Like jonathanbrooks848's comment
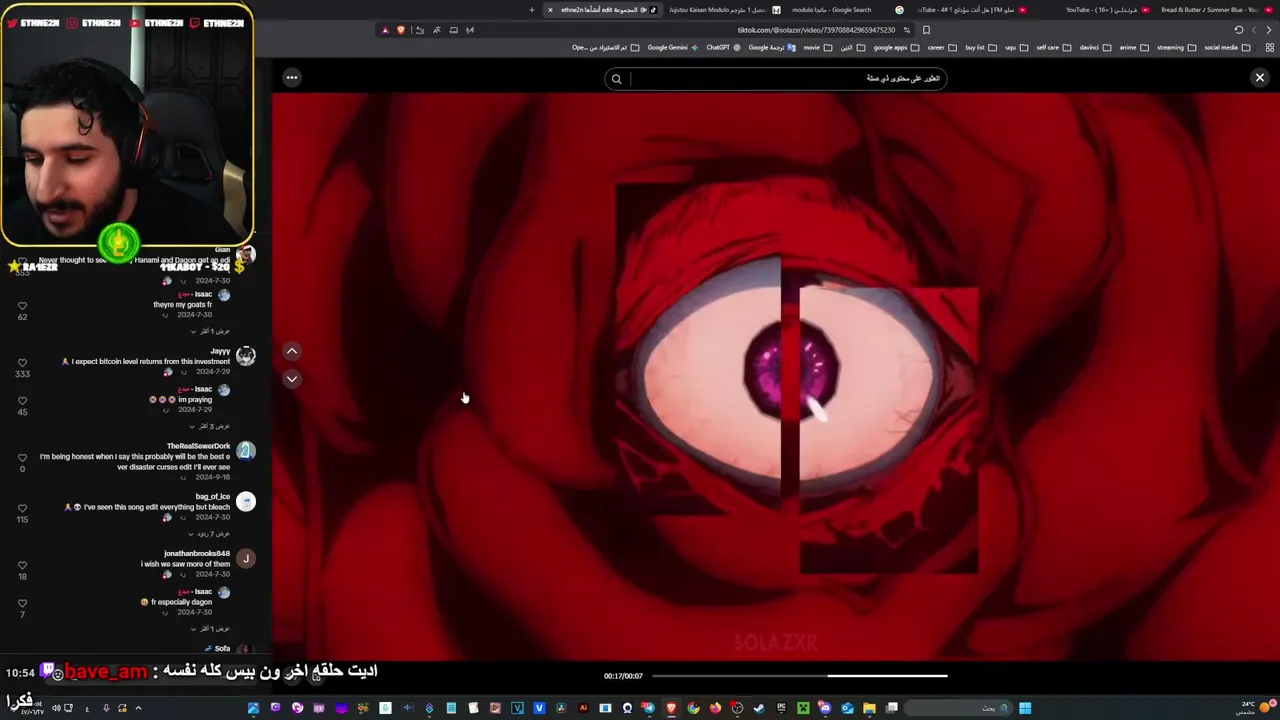Viewport: 1280px width, 720px height. pyautogui.click(x=22, y=565)
